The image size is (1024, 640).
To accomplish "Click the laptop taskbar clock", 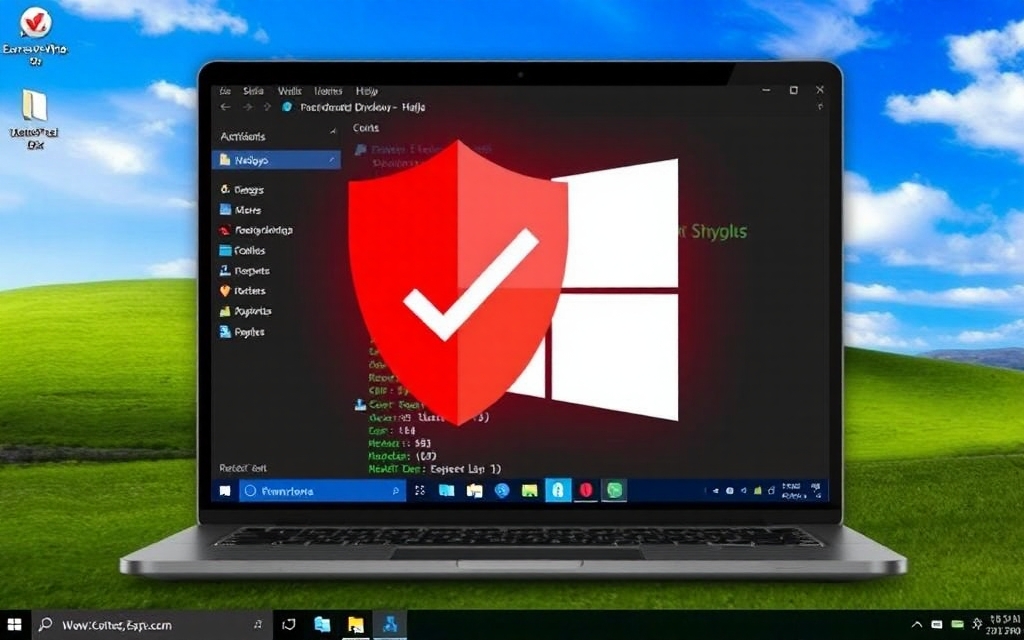I will [x=792, y=490].
